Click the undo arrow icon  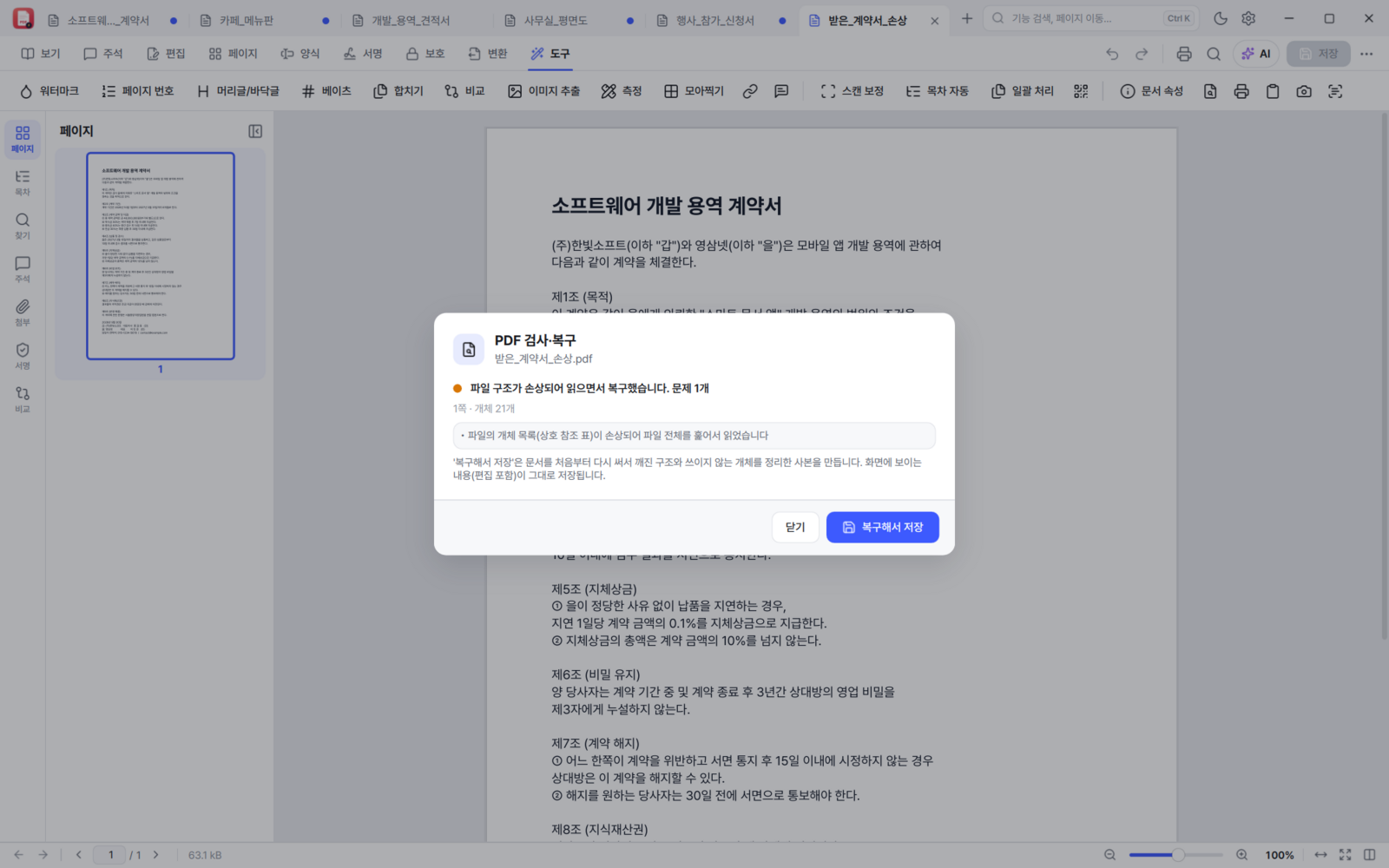tap(1112, 54)
